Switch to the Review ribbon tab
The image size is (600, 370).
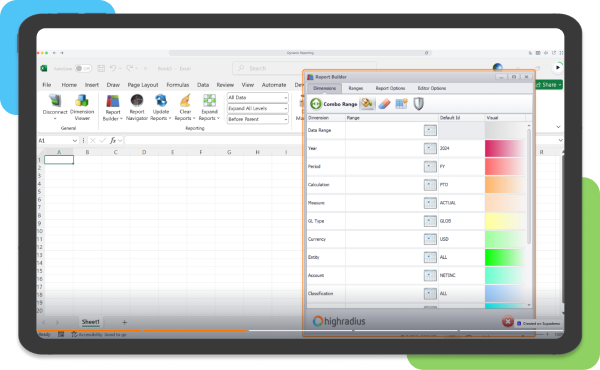pos(225,85)
